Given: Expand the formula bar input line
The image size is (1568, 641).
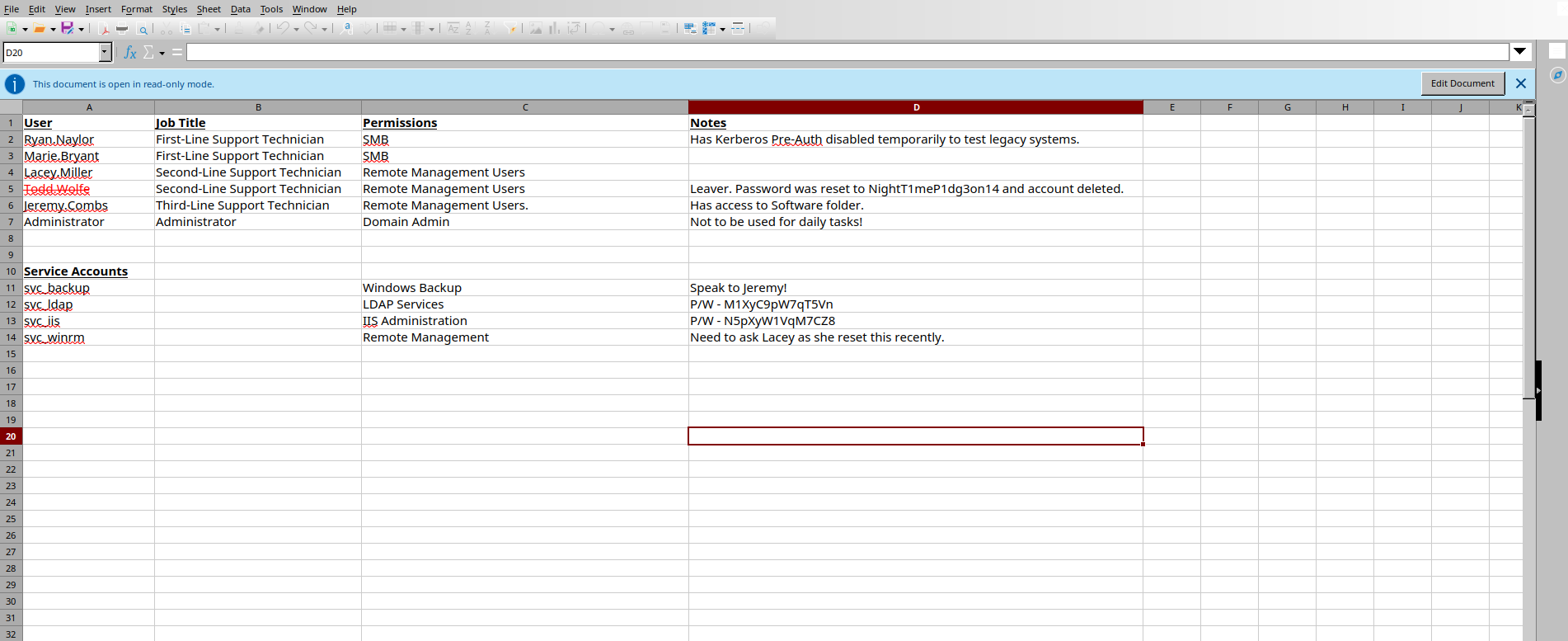Looking at the screenshot, I should tap(1520, 52).
